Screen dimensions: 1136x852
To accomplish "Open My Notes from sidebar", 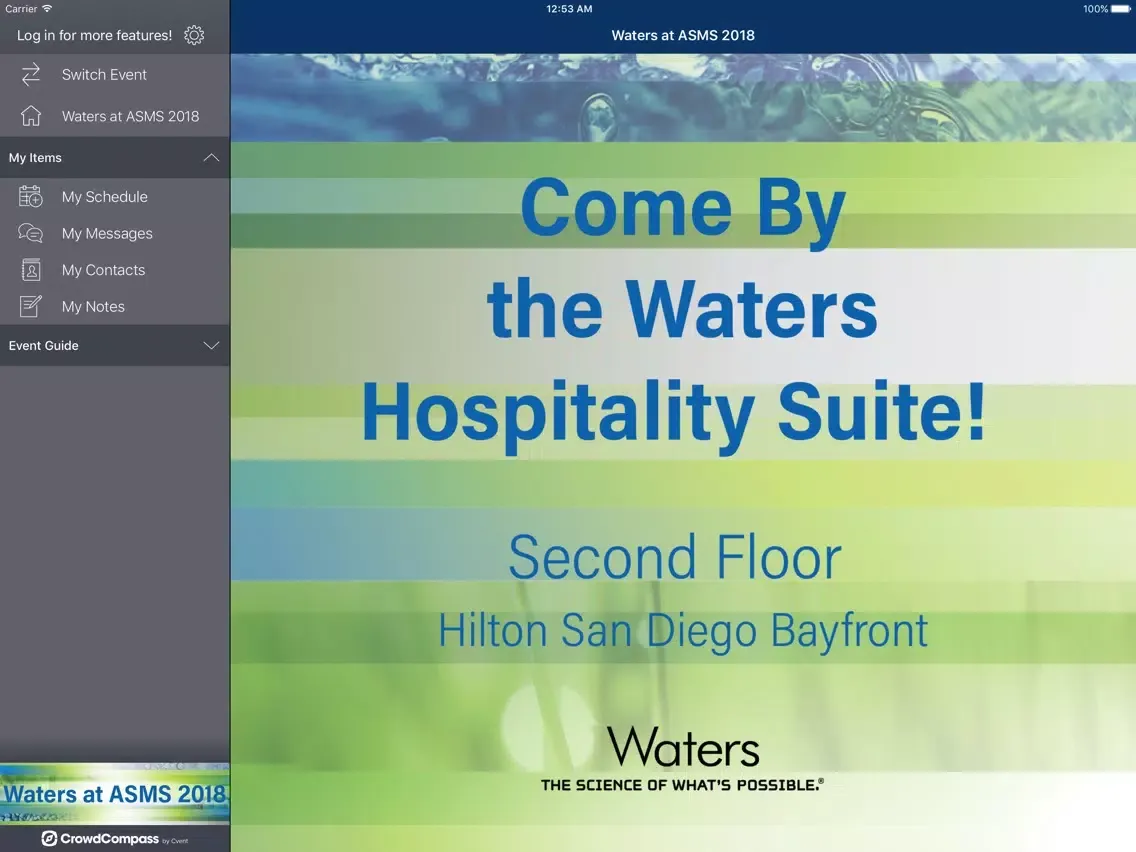I will point(115,306).
